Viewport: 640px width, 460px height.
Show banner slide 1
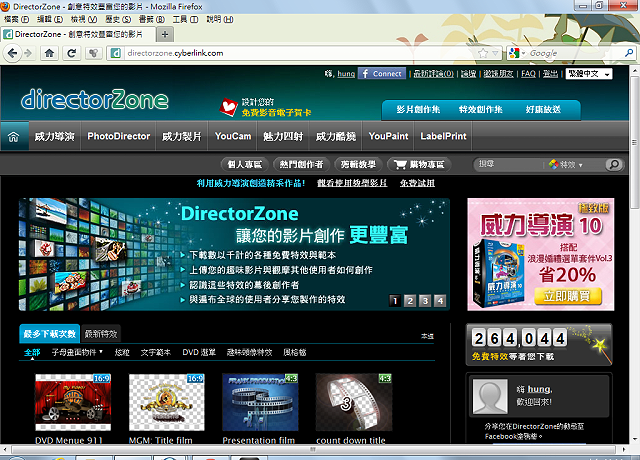(x=395, y=301)
